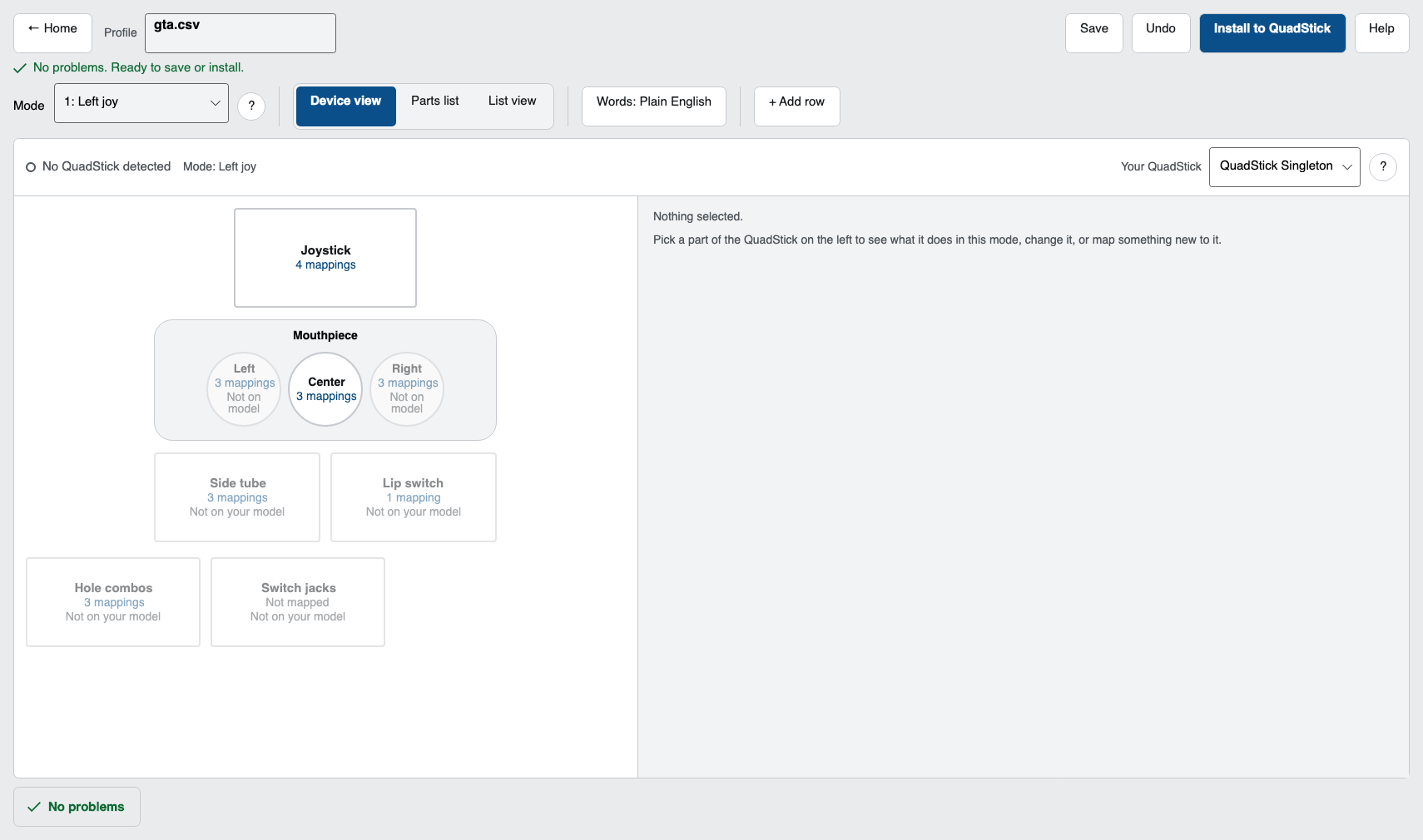Click the 'Mode: Left joy' status text
1423x840 pixels.
(220, 166)
